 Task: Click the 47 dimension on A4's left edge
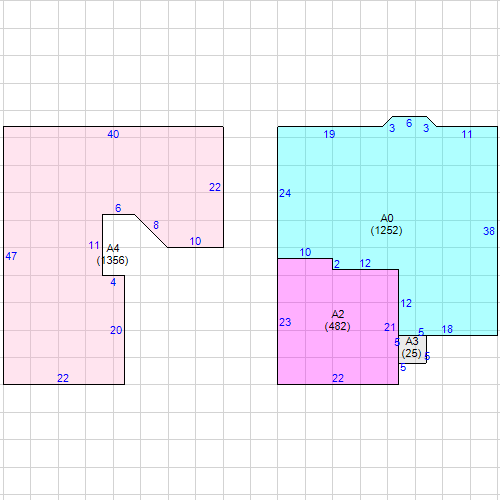[x=11, y=256]
